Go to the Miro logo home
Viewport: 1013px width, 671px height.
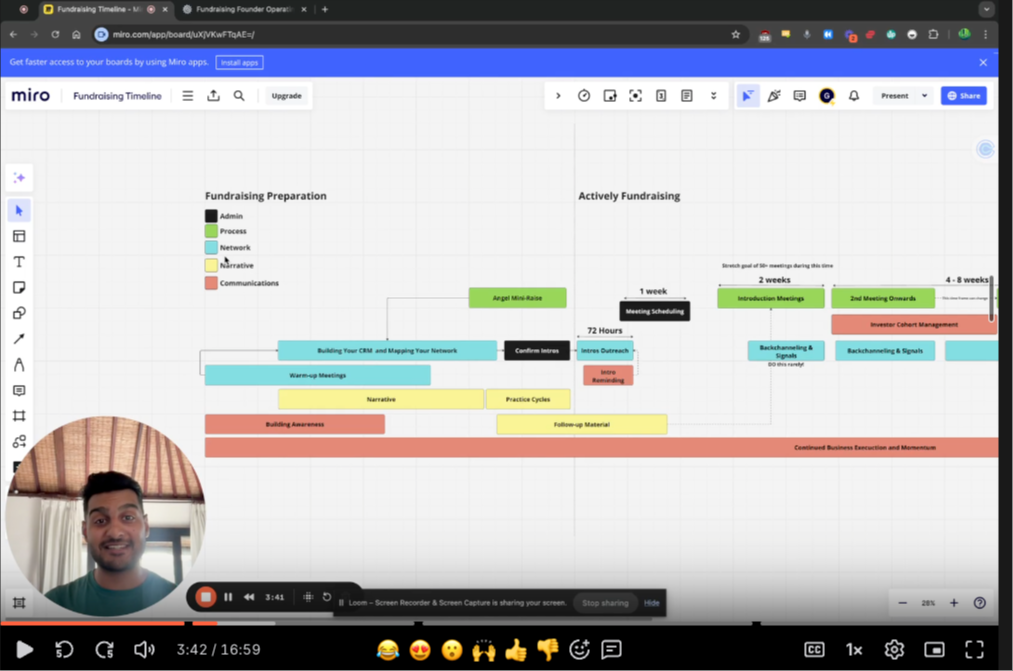coord(30,96)
